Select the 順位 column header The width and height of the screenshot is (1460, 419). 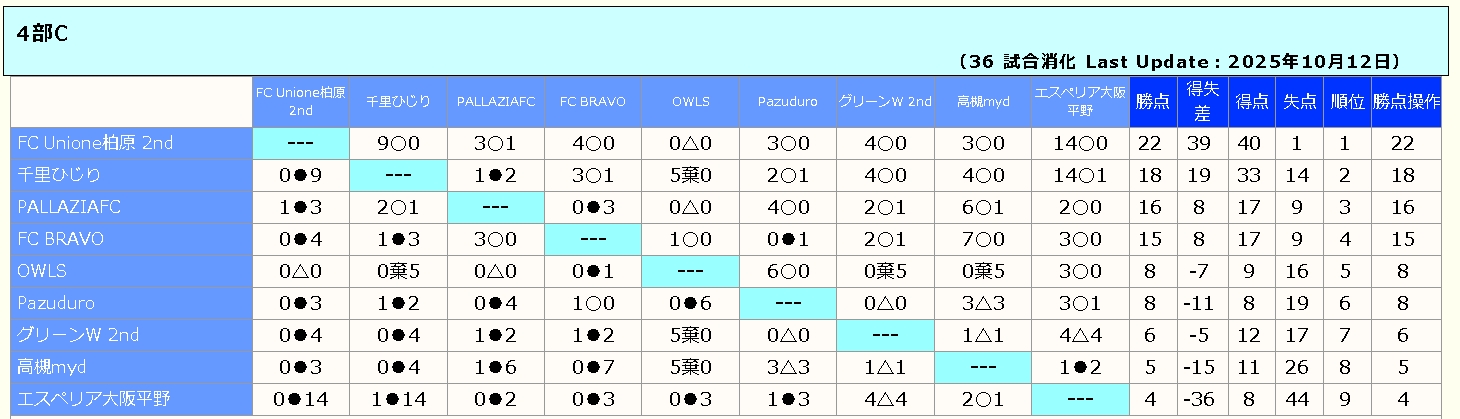(x=1347, y=101)
